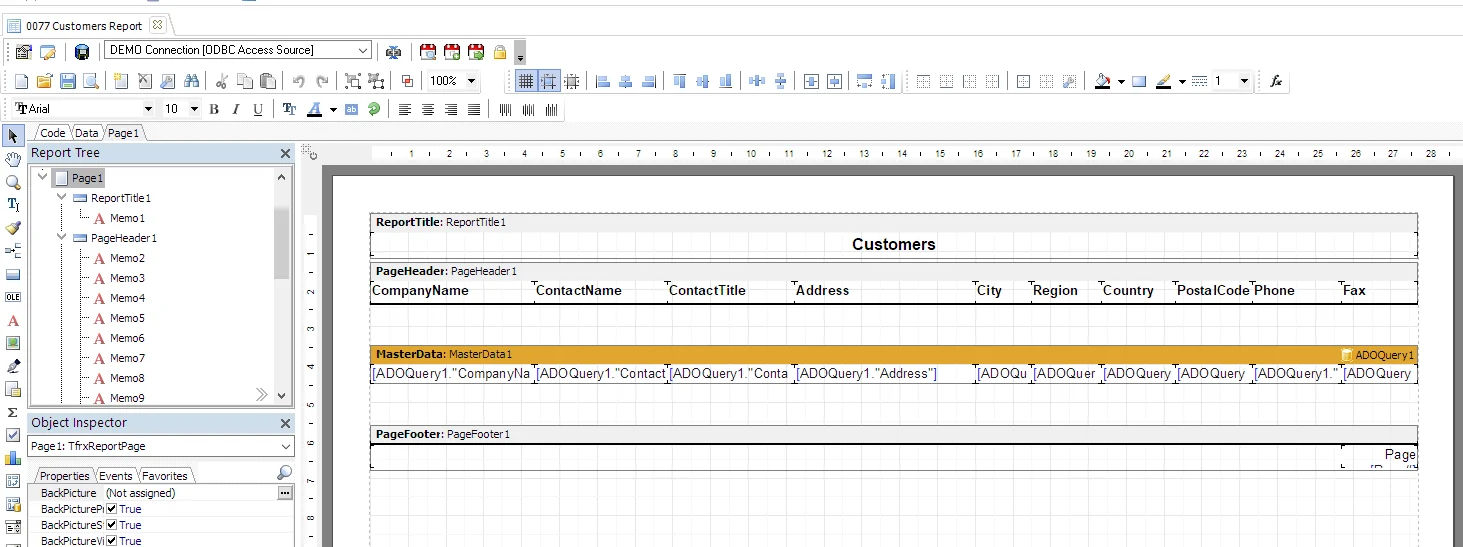
Task: Toggle Bold formatting
Action: (x=213, y=109)
